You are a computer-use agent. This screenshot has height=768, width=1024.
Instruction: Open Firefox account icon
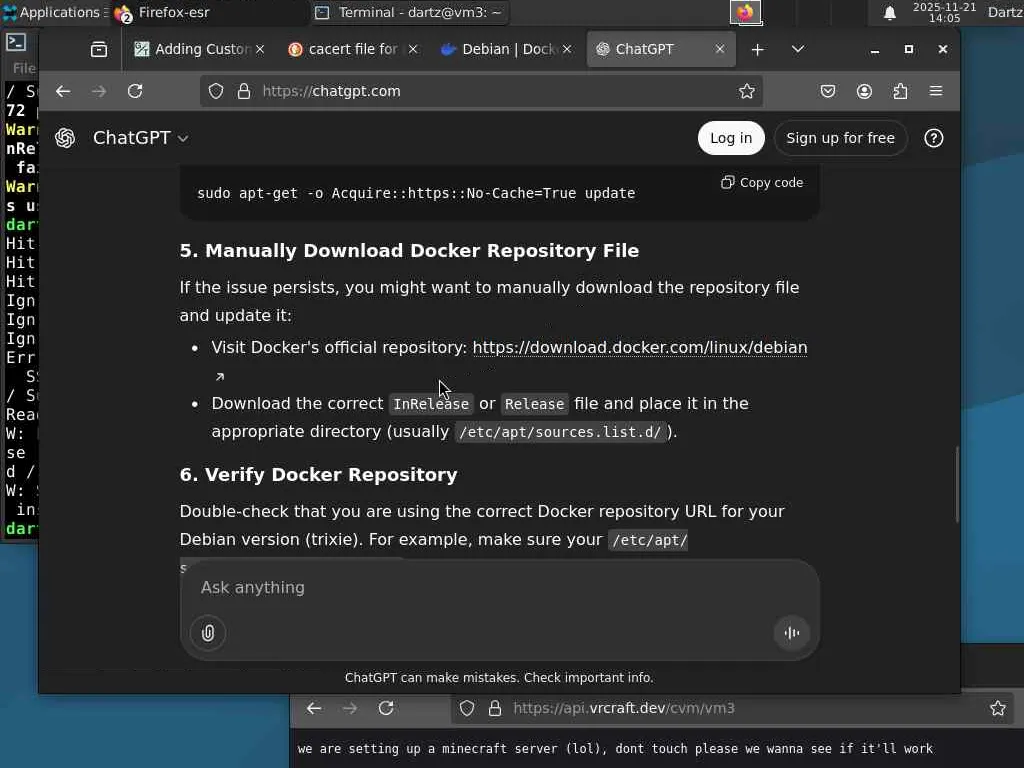[x=864, y=91]
